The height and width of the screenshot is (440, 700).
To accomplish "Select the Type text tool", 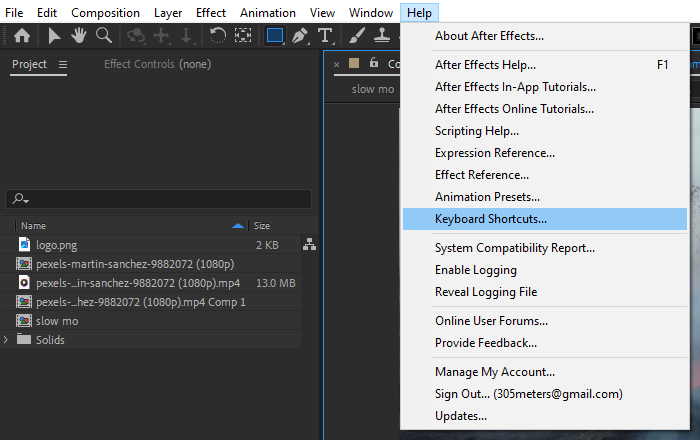I will (325, 36).
